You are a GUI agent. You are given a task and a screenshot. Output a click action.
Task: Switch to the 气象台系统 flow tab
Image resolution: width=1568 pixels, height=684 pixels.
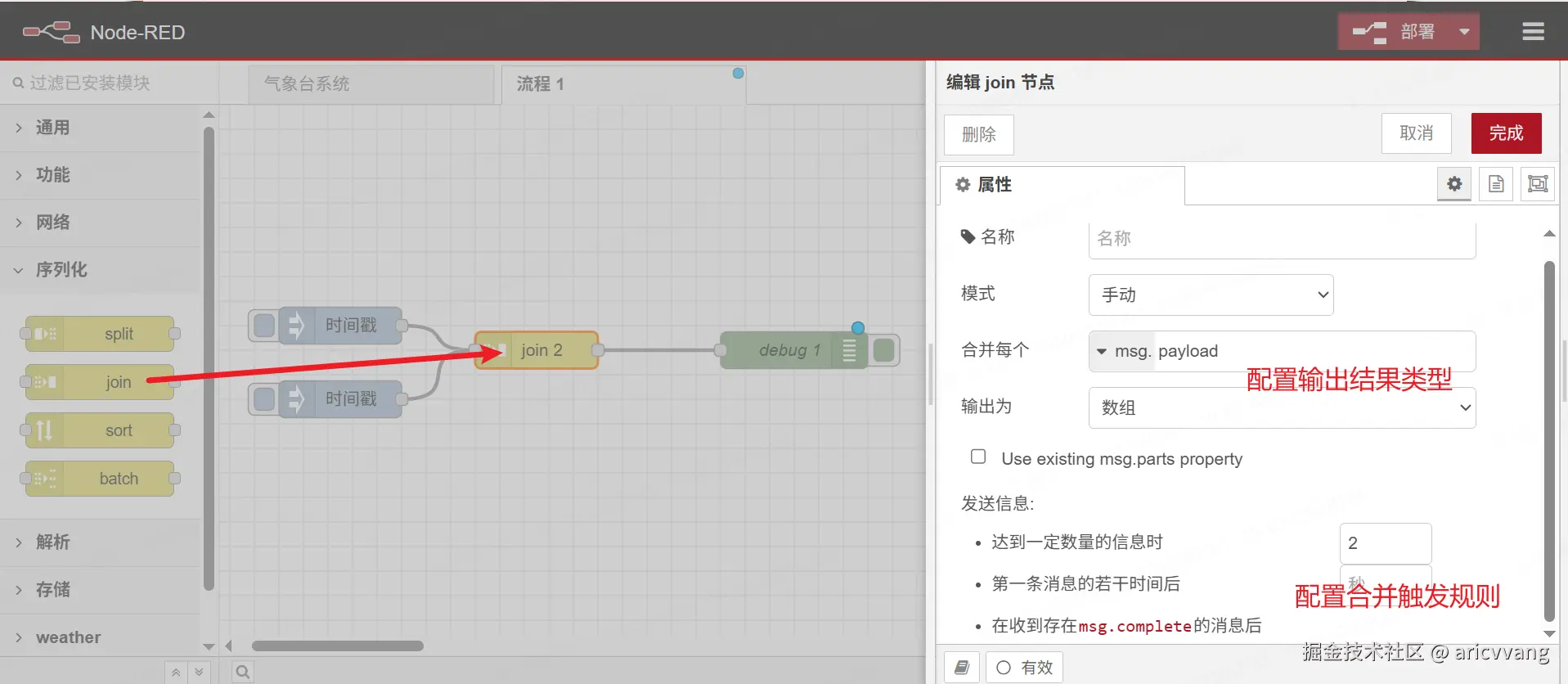[x=371, y=84]
